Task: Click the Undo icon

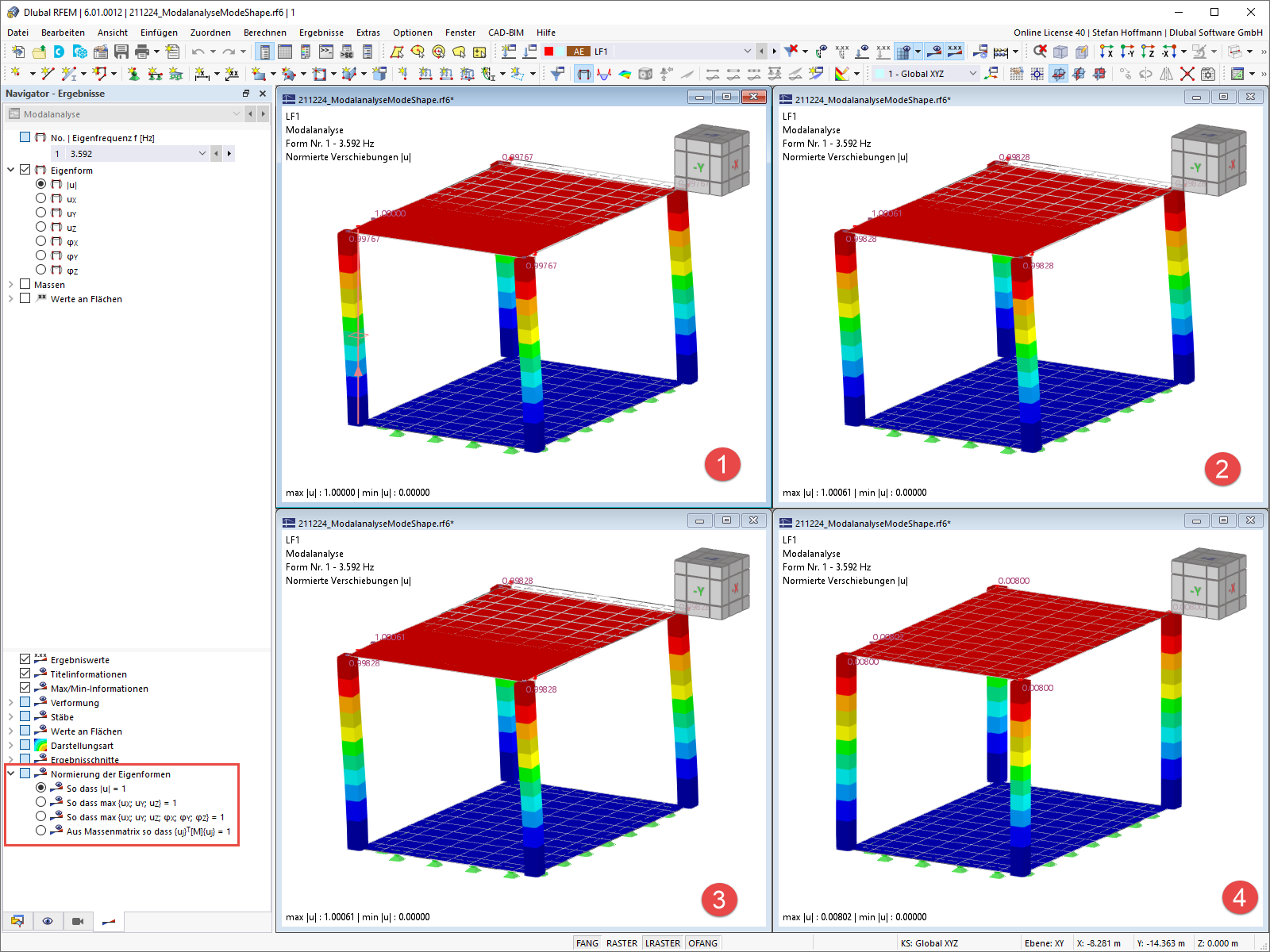Action: 198,52
